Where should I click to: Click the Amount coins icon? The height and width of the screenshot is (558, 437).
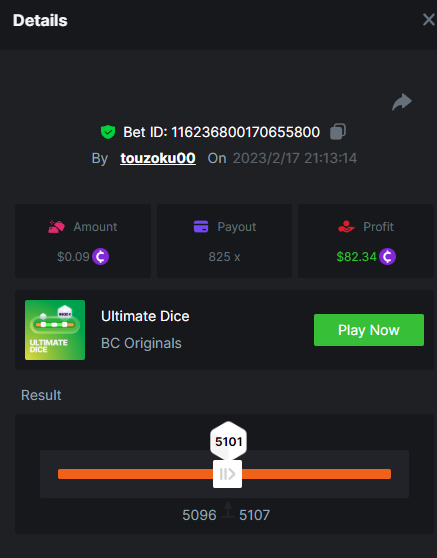(57, 227)
